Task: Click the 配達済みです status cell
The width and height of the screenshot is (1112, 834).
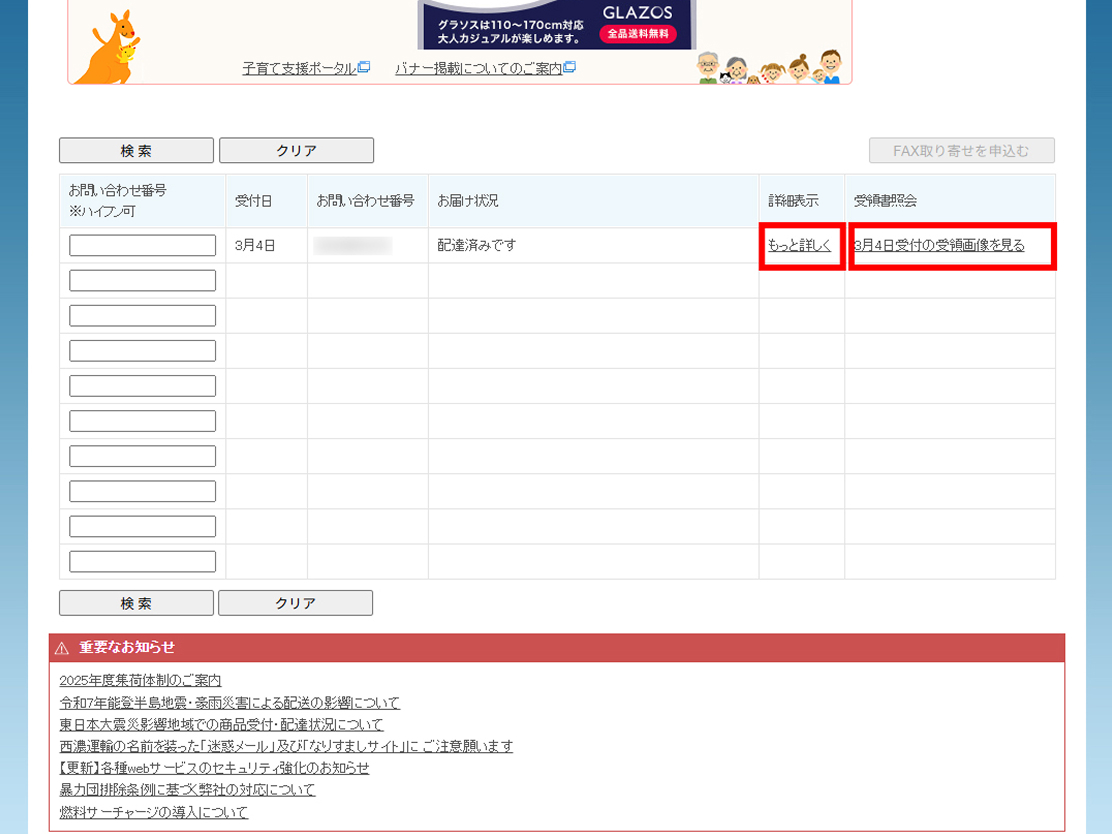Action: click(x=594, y=245)
